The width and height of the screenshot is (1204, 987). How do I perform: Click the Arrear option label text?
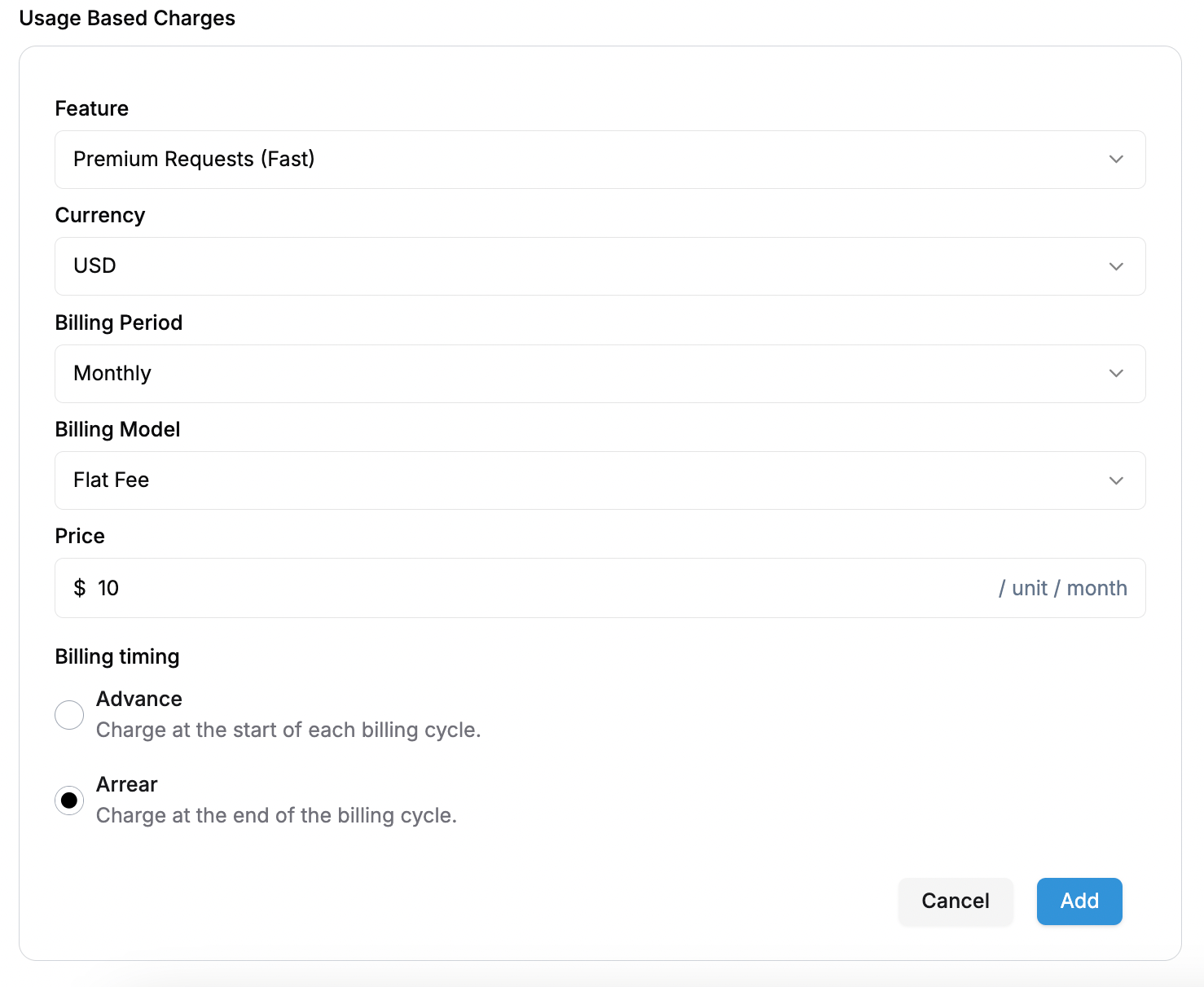coord(127,784)
